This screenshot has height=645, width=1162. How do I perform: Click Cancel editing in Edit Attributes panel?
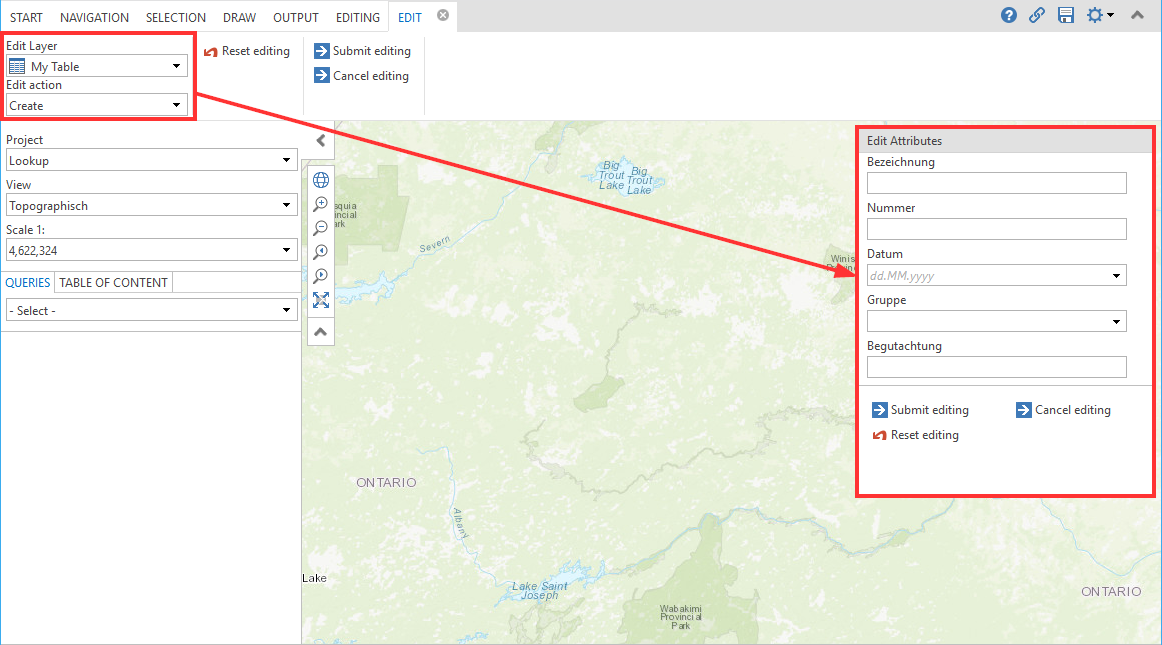tap(1063, 410)
